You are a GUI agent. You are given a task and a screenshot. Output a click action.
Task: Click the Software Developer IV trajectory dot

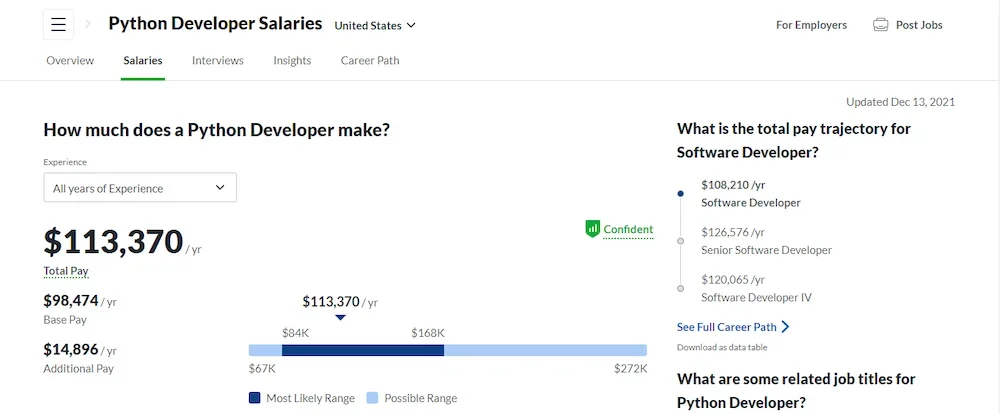pos(681,288)
